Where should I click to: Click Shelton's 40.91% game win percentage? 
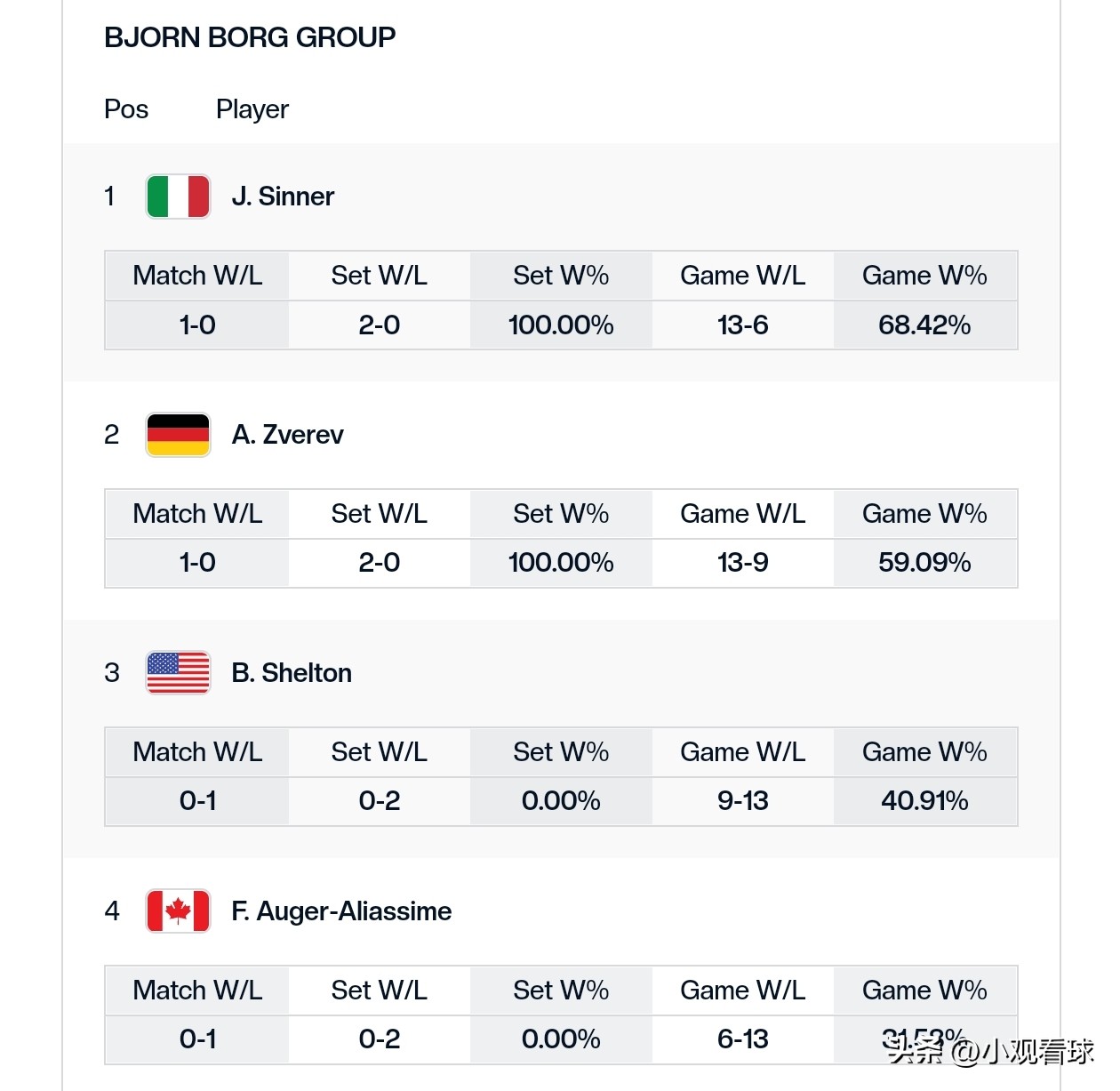(x=924, y=801)
